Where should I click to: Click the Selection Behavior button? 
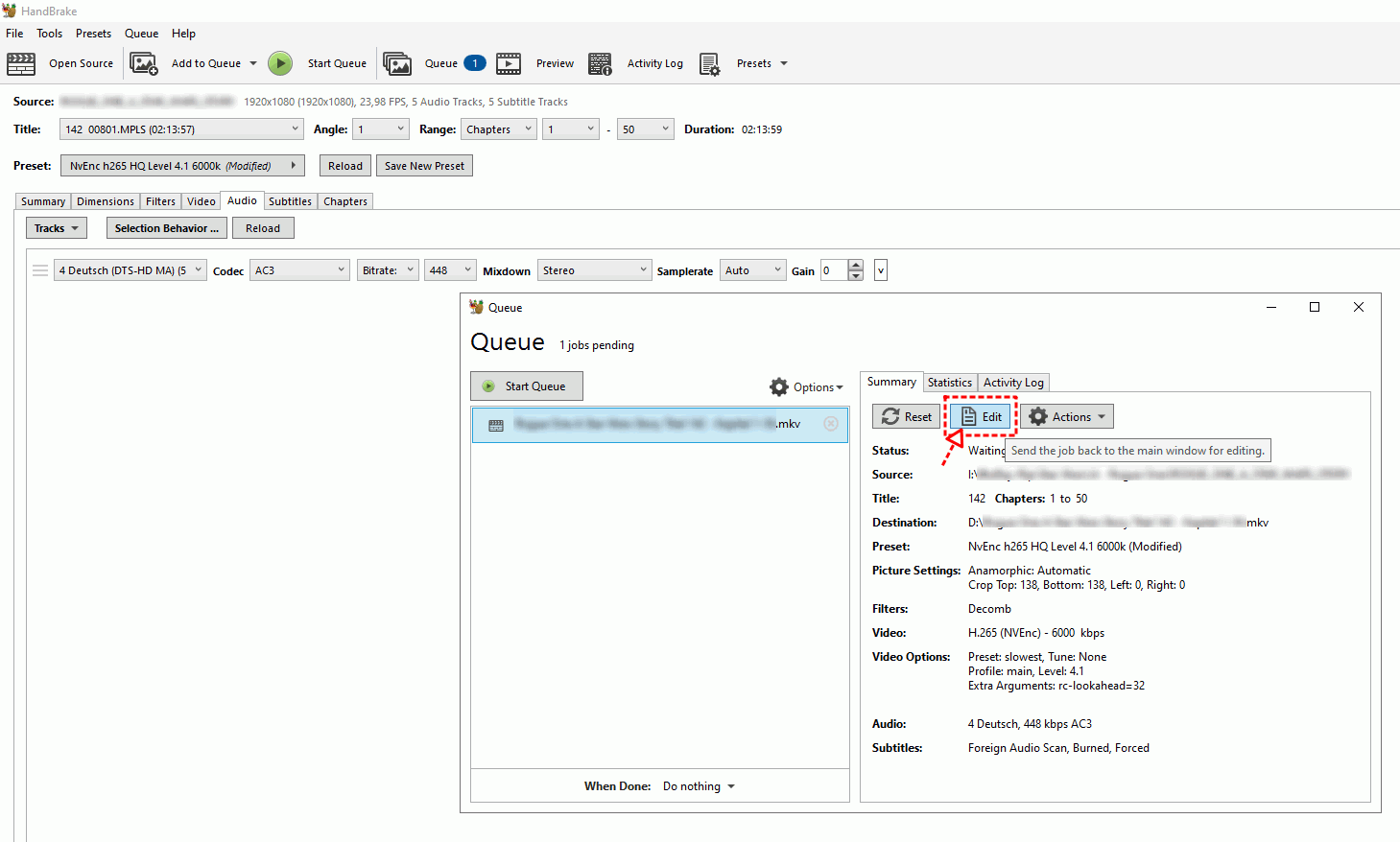click(167, 228)
